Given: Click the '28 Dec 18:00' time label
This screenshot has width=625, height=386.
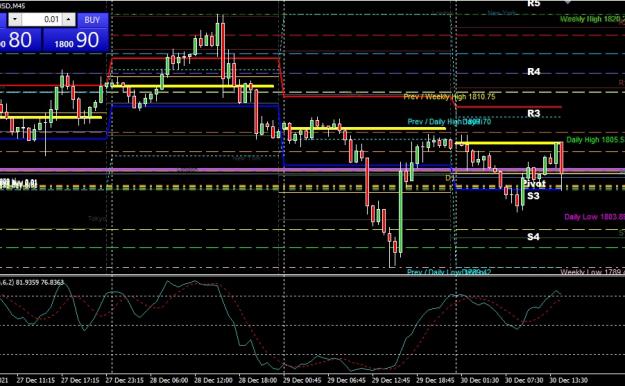Looking at the screenshot, I should point(257,380).
